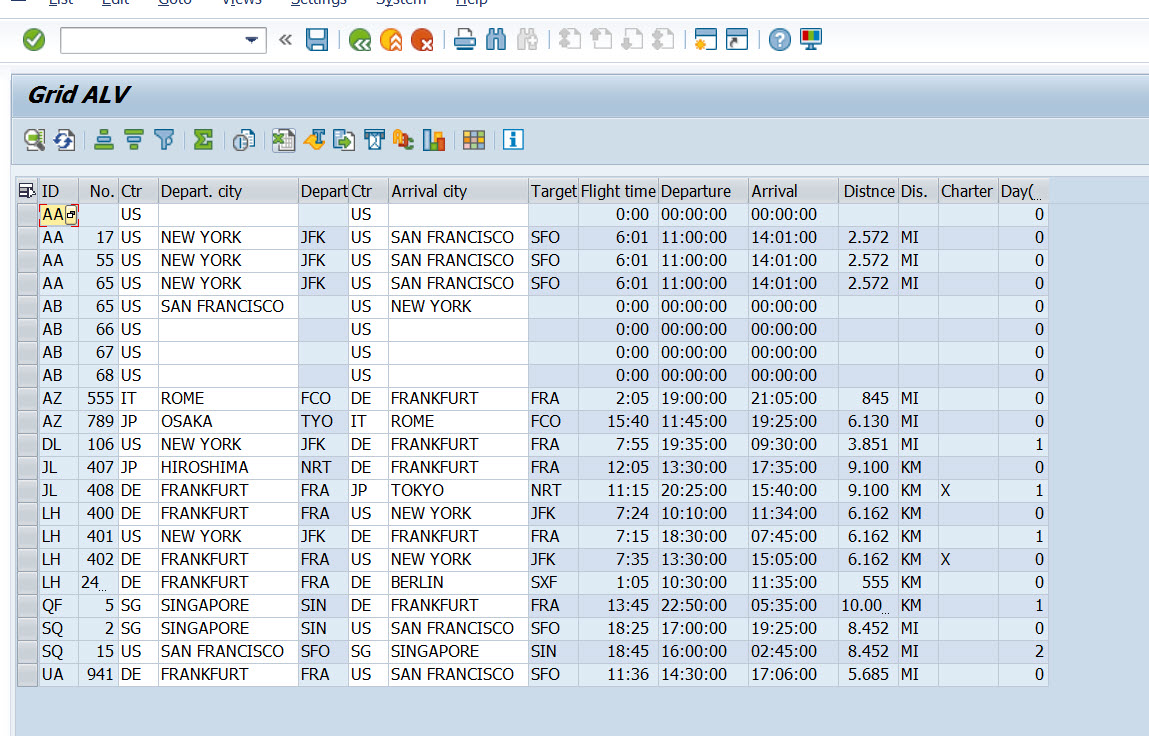Calculate totals with the Sigma icon
The width and height of the screenshot is (1149, 736).
(x=203, y=140)
